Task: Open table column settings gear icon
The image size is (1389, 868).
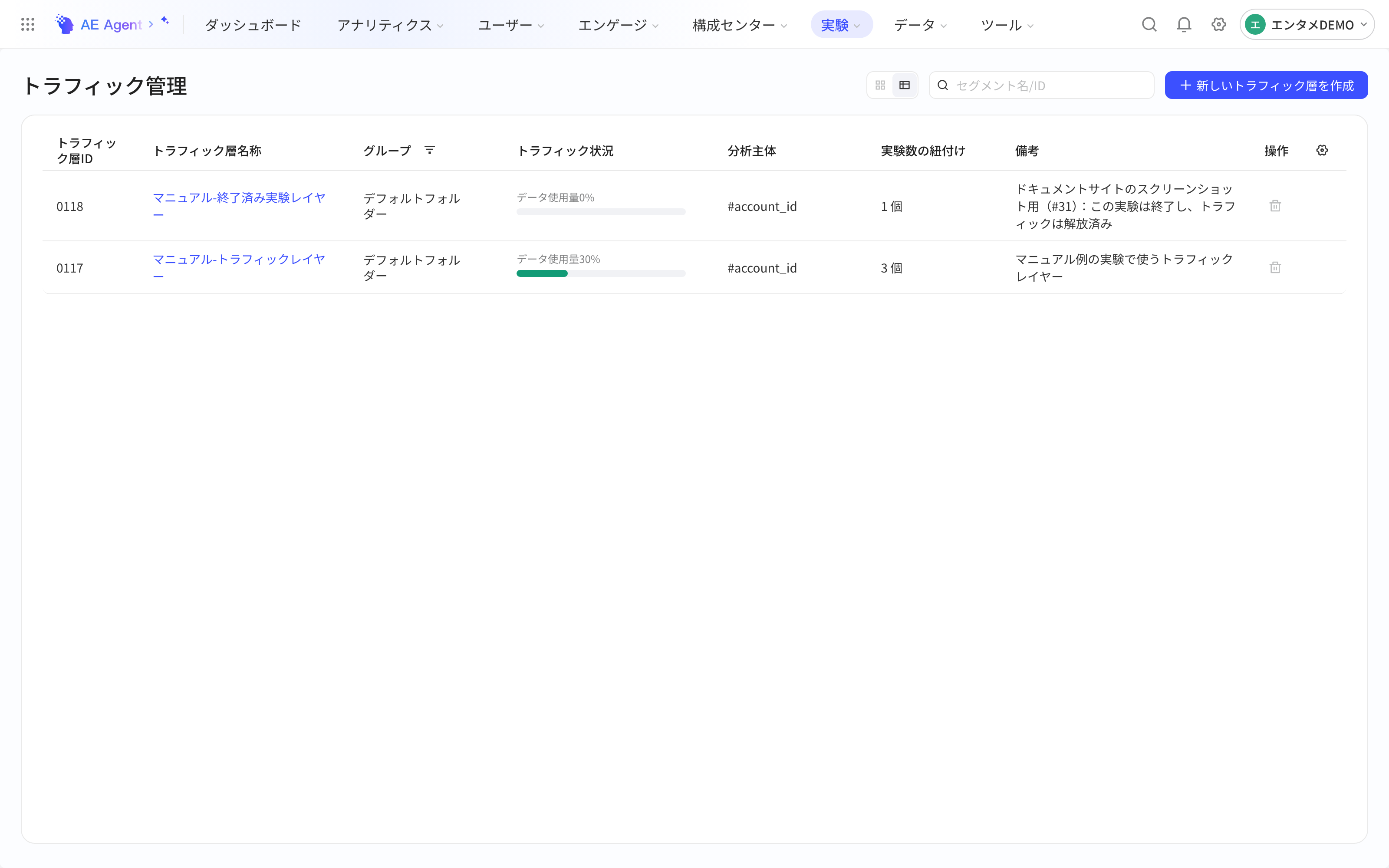Action: point(1322,151)
